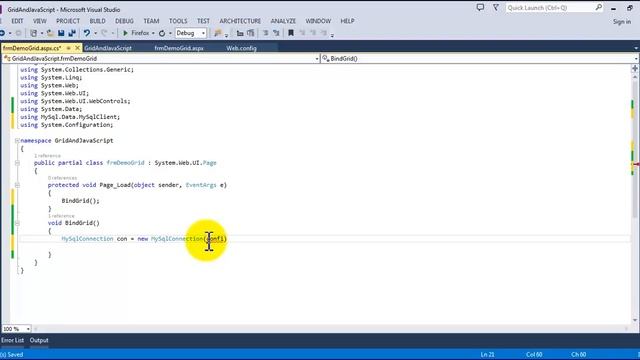The width and height of the screenshot is (640, 360).
Task: Switch to the frmDemoGrid.aspx tab
Action: point(179,48)
